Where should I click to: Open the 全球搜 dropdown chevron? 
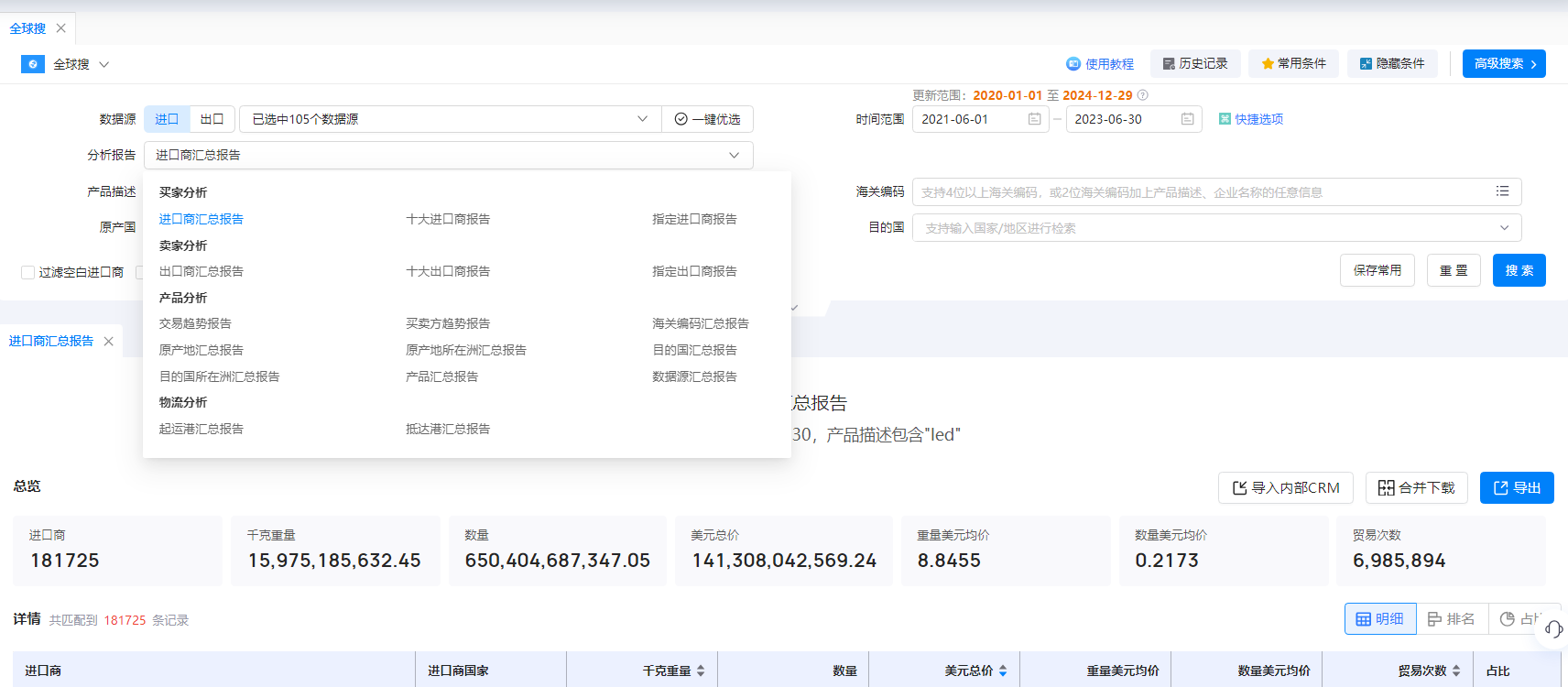click(x=103, y=64)
